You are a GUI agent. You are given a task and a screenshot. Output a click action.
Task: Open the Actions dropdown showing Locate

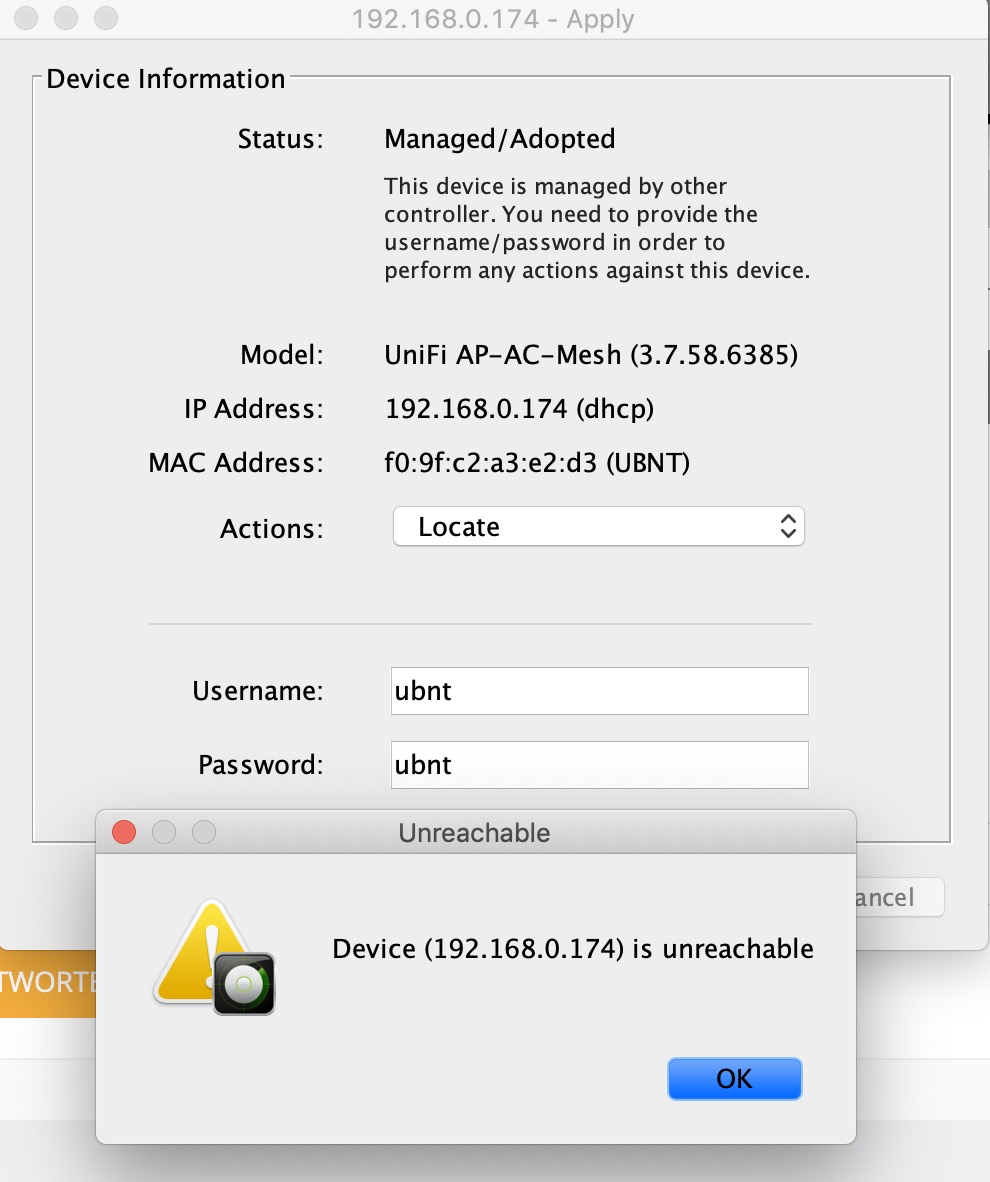click(x=598, y=527)
